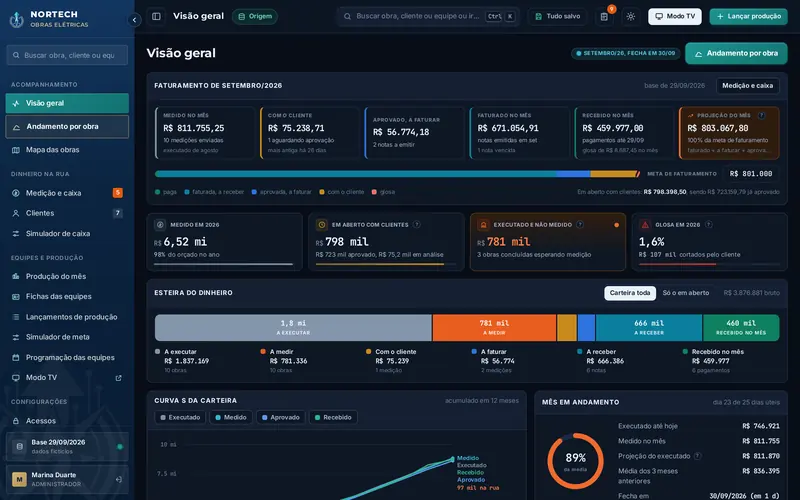Screen dimensions: 800x500
Task: Click the blue 'A receber' segment of the money bar
Action: (649, 328)
